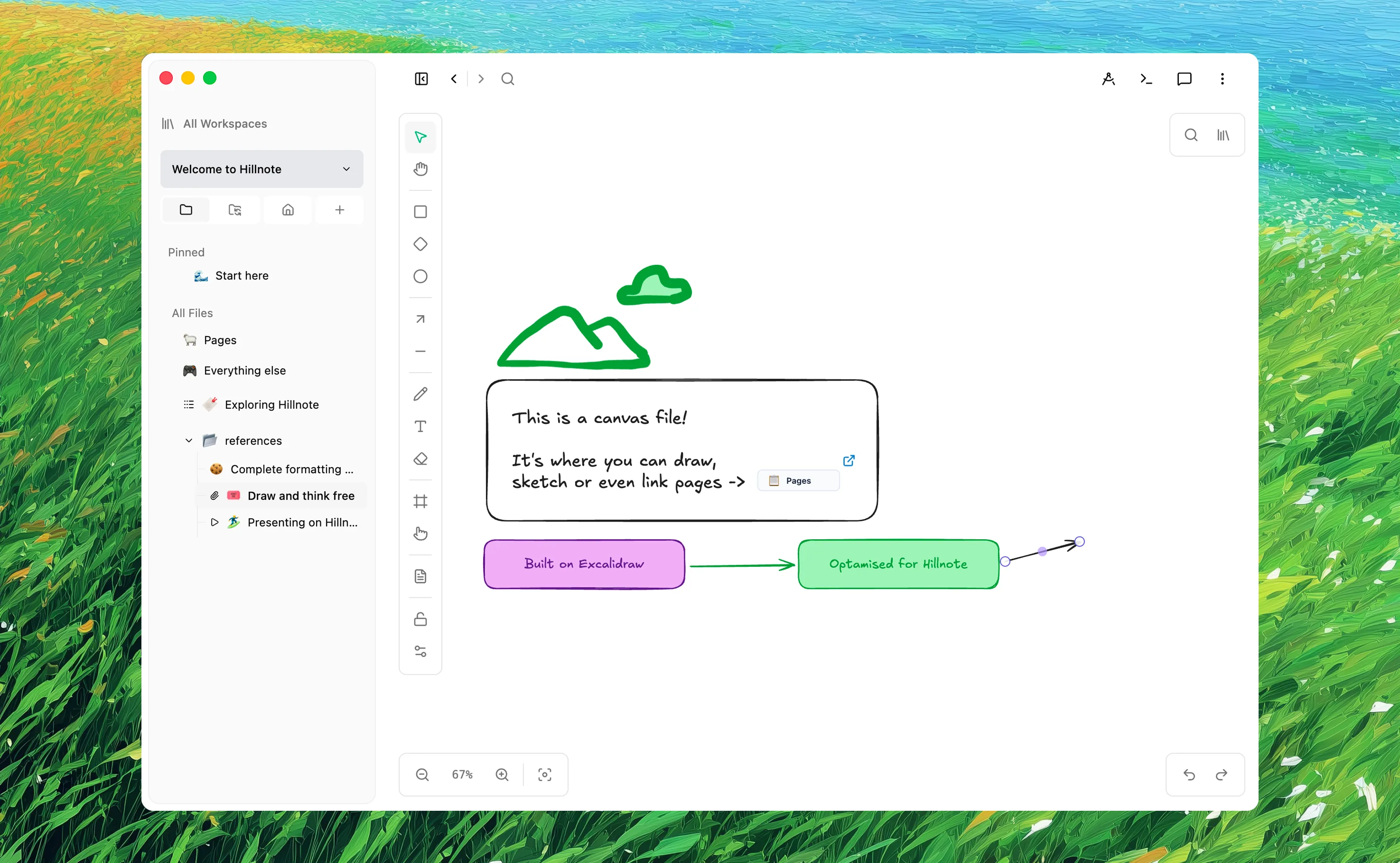
Task: Toggle the canvas lock icon
Action: 420,619
